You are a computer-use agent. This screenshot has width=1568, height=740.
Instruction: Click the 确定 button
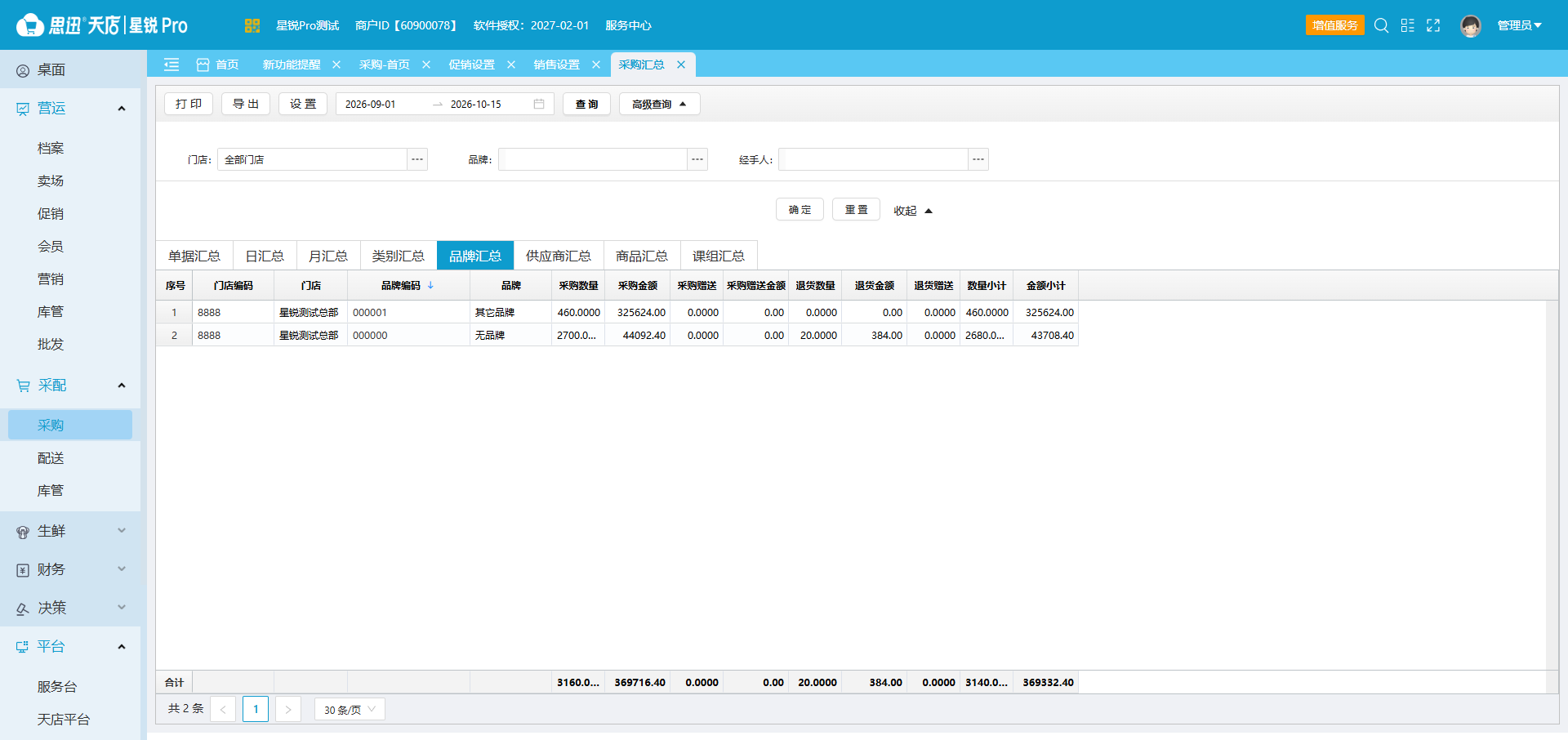click(800, 210)
